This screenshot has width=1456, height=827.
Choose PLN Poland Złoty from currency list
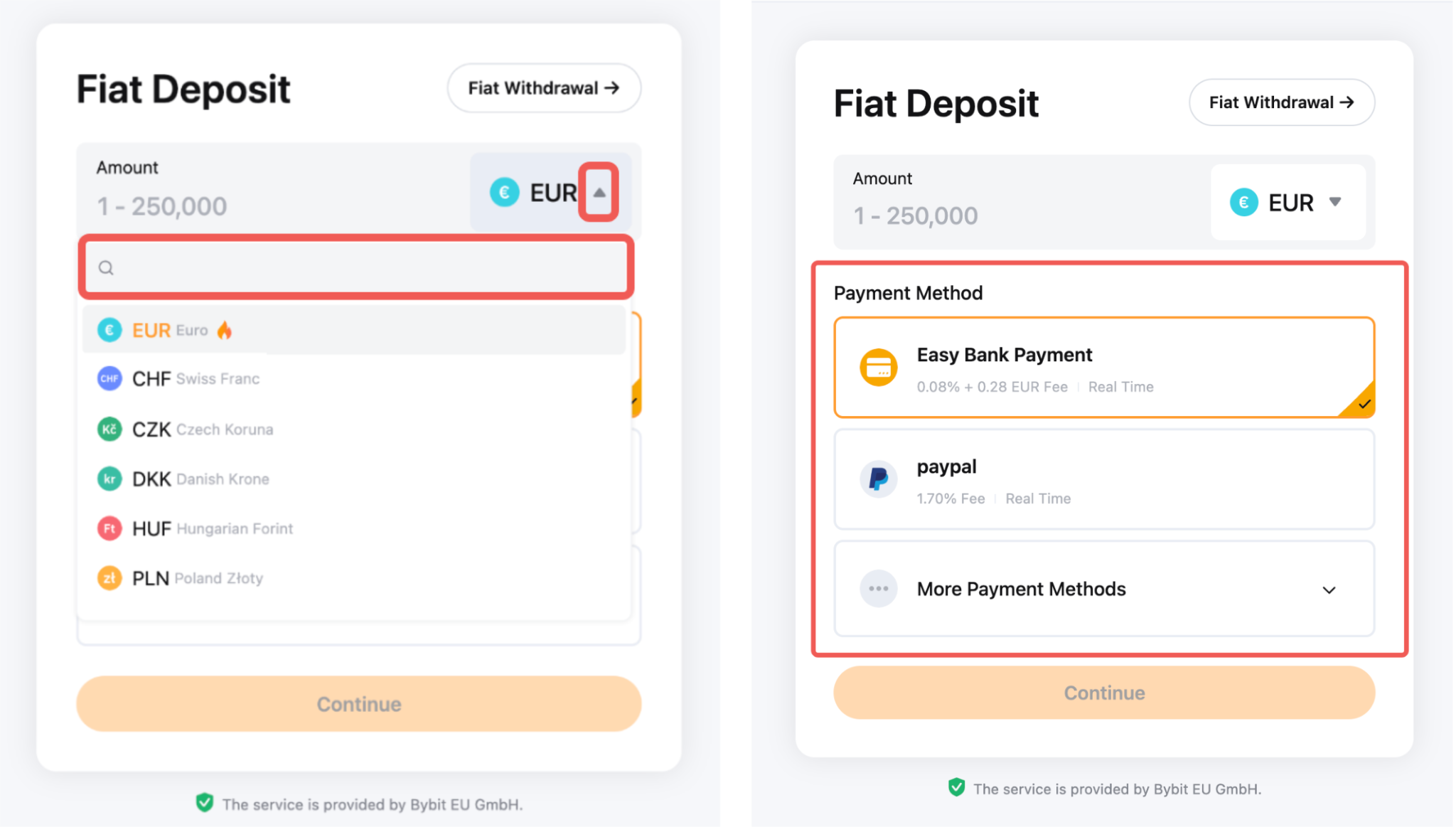point(198,578)
